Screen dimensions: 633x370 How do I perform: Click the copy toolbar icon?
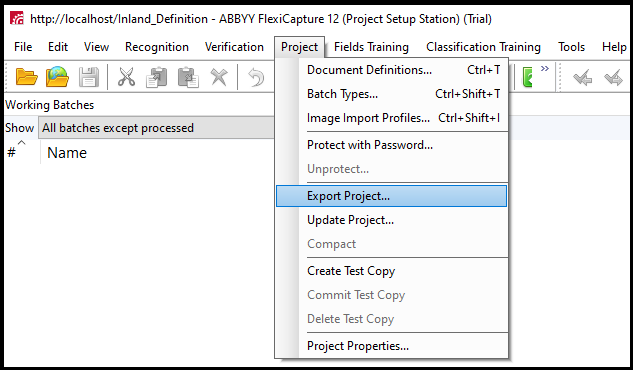[x=157, y=77]
